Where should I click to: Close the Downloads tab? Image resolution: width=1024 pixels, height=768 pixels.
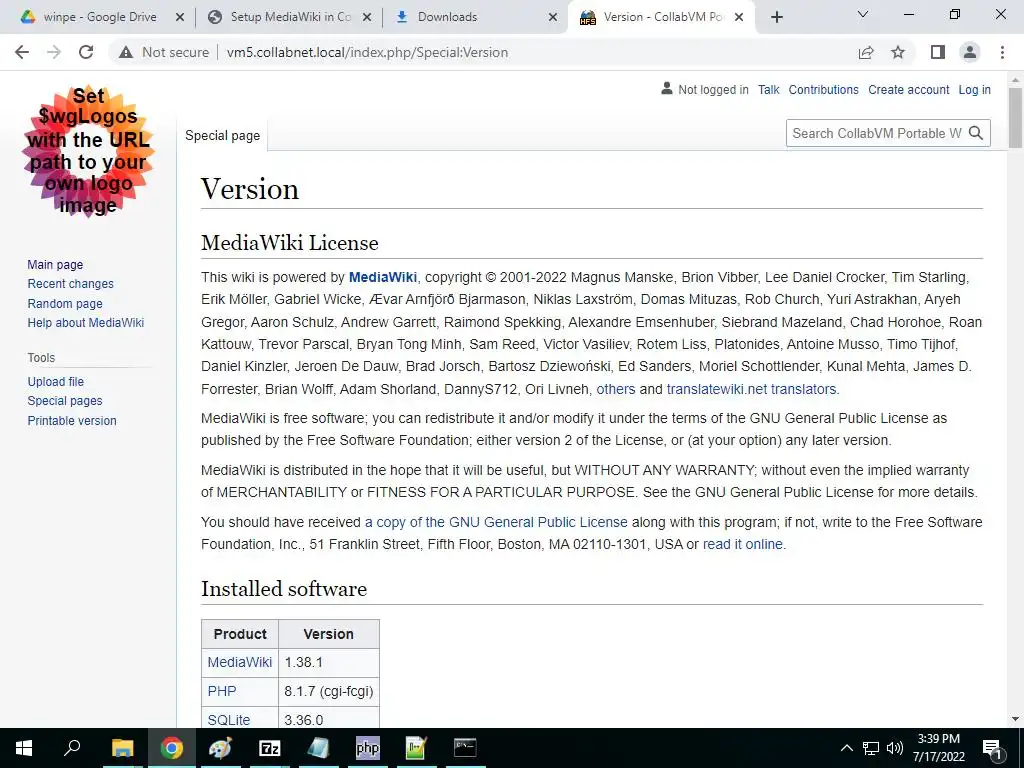(x=552, y=18)
